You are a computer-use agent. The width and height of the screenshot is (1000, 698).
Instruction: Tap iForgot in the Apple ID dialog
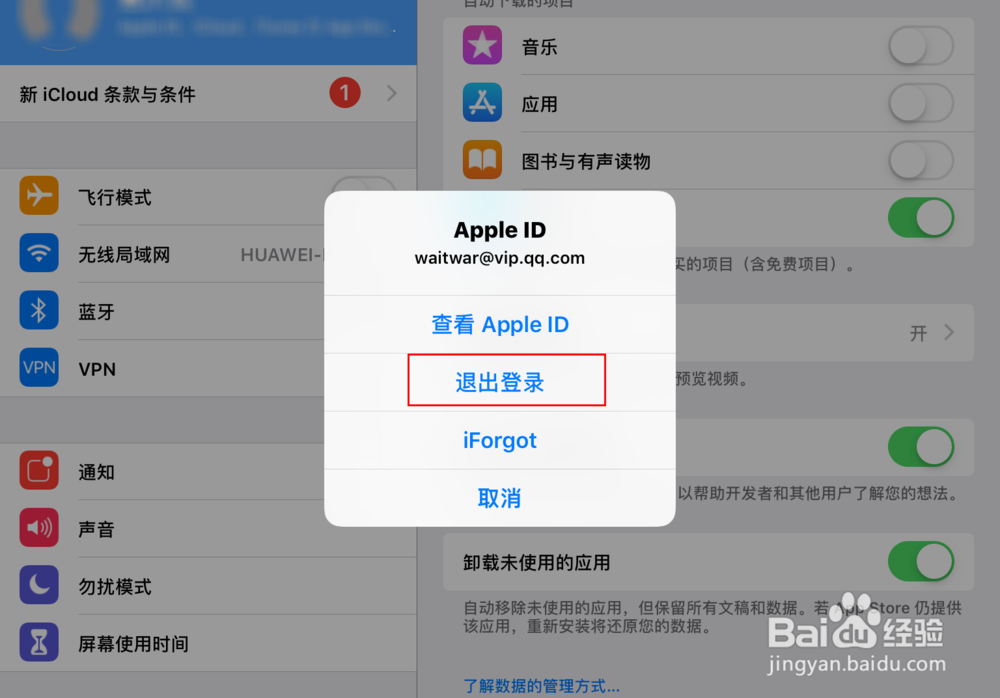(x=500, y=440)
